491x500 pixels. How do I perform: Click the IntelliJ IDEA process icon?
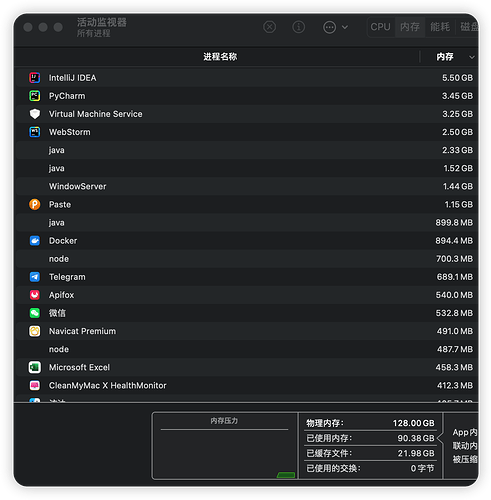(x=35, y=78)
